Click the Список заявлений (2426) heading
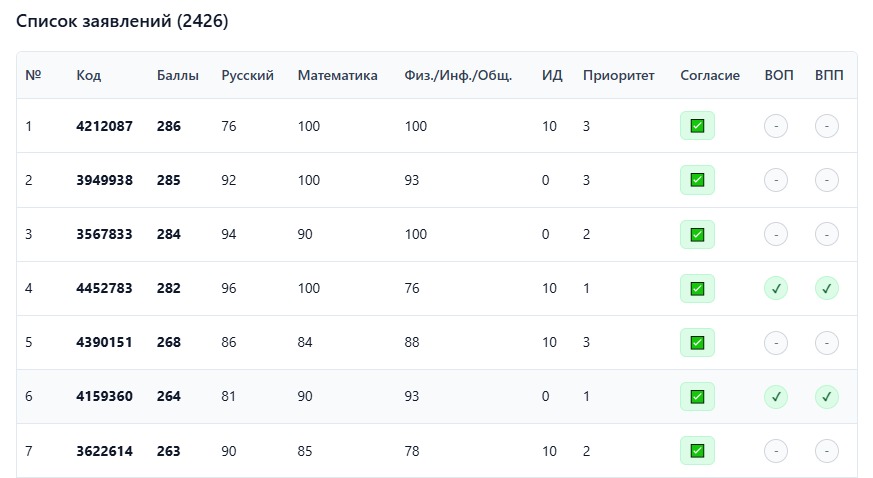The height and width of the screenshot is (478, 873). pos(122,21)
